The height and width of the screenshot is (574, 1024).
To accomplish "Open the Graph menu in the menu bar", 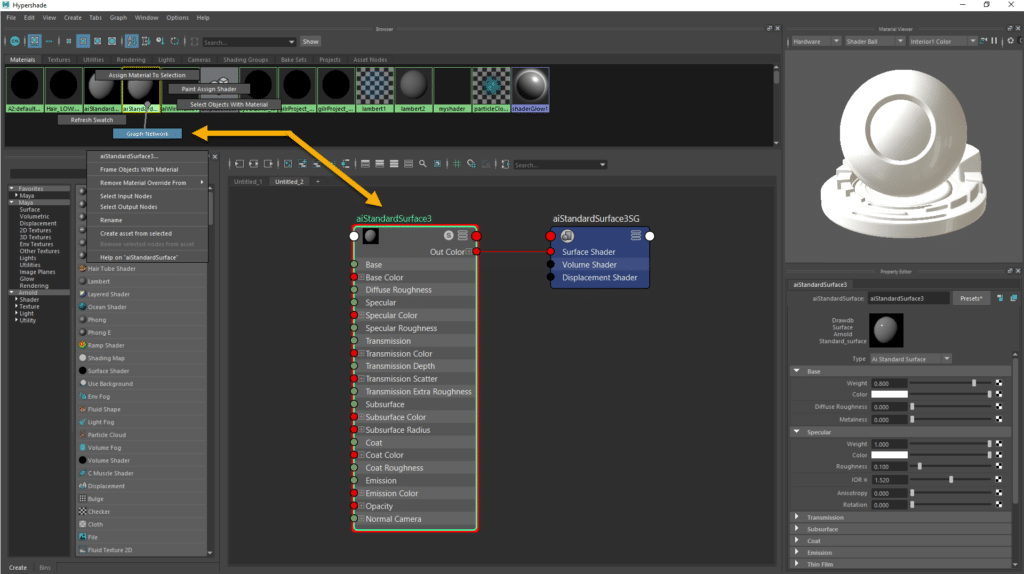I will tap(118, 18).
